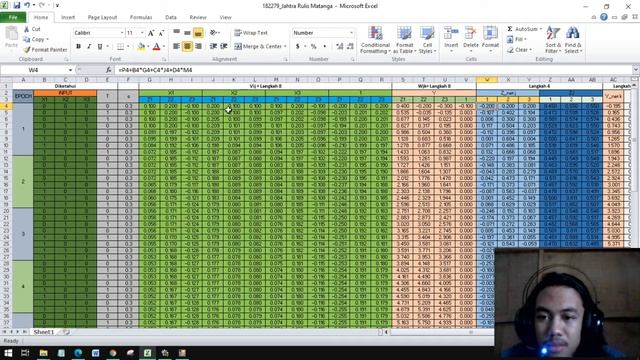Click the Fill Color paint bucket
This screenshot has width=640, height=360.
[141, 47]
